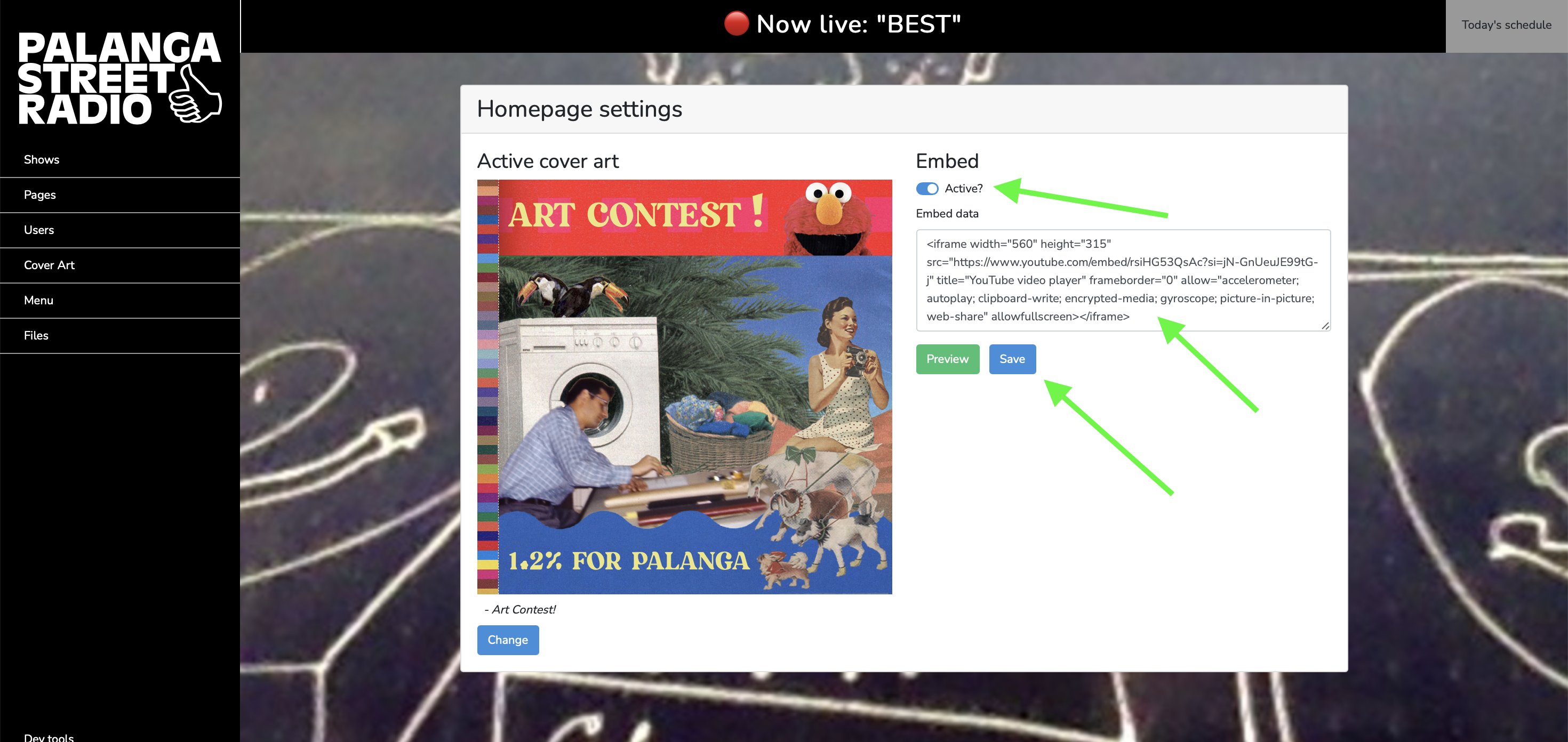Click the green Preview button
The width and height of the screenshot is (1568, 742).
947,359
